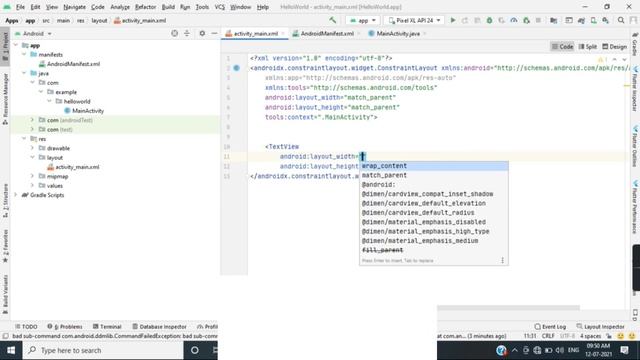Open the Project tool window side tab
This screenshot has width=640, height=360.
5,46
